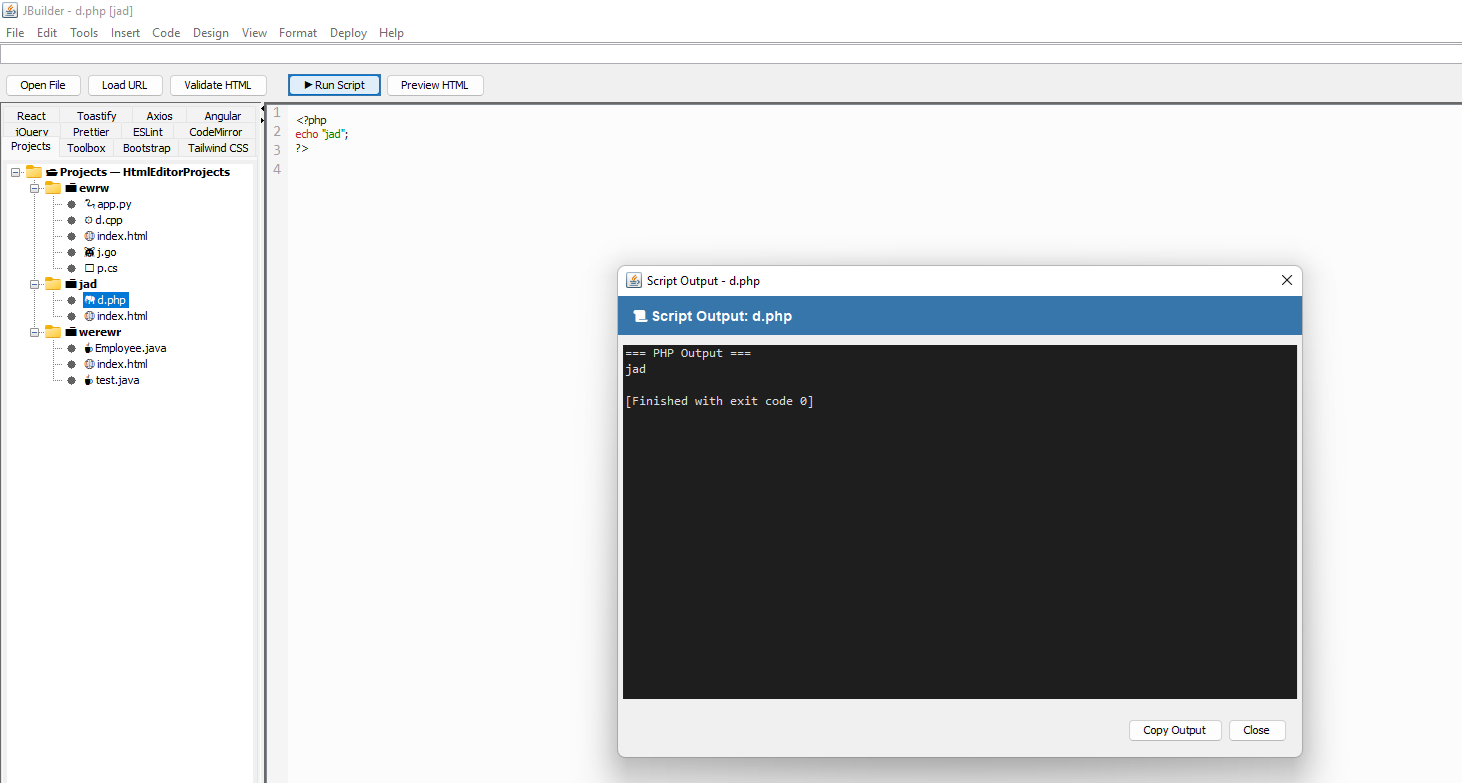Switch to the jQuery tab
The image size is (1462, 783).
point(31,132)
